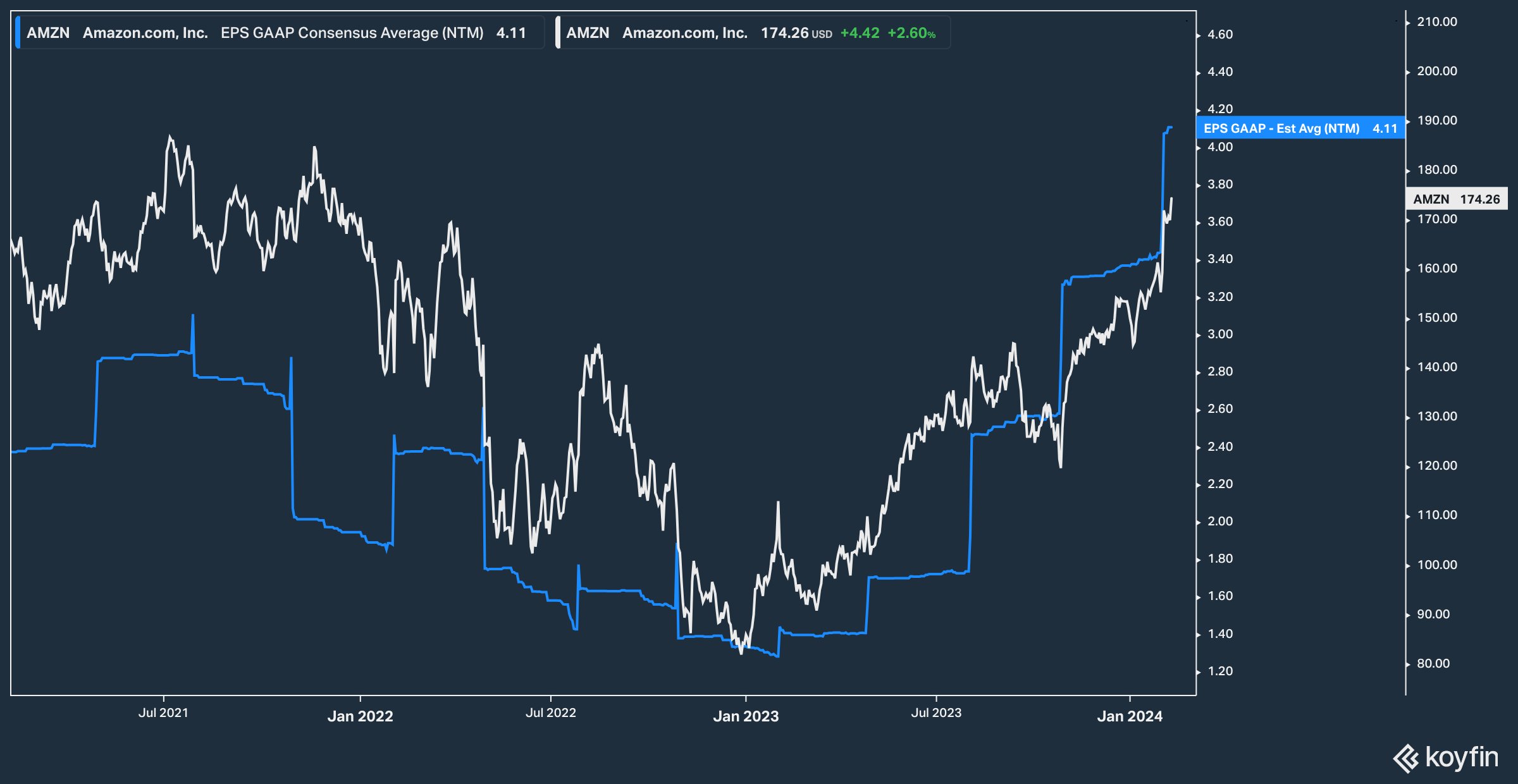Open the Koyfin logo link
Screen dimensions: 1518x784
1446,758
